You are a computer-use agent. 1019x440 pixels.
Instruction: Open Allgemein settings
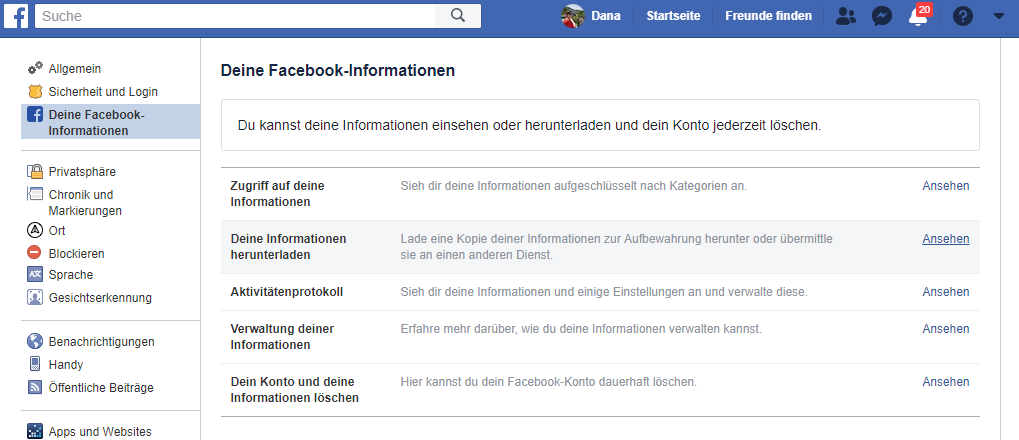coord(75,68)
